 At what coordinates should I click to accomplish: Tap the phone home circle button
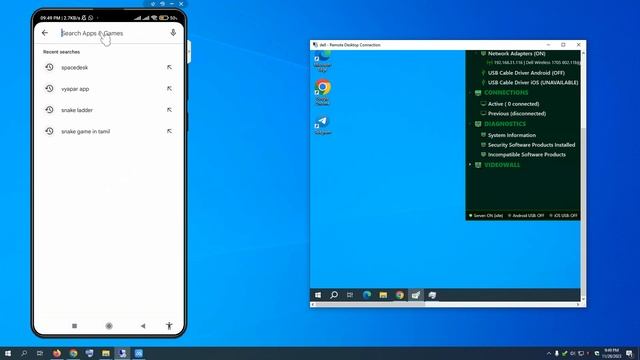109,326
